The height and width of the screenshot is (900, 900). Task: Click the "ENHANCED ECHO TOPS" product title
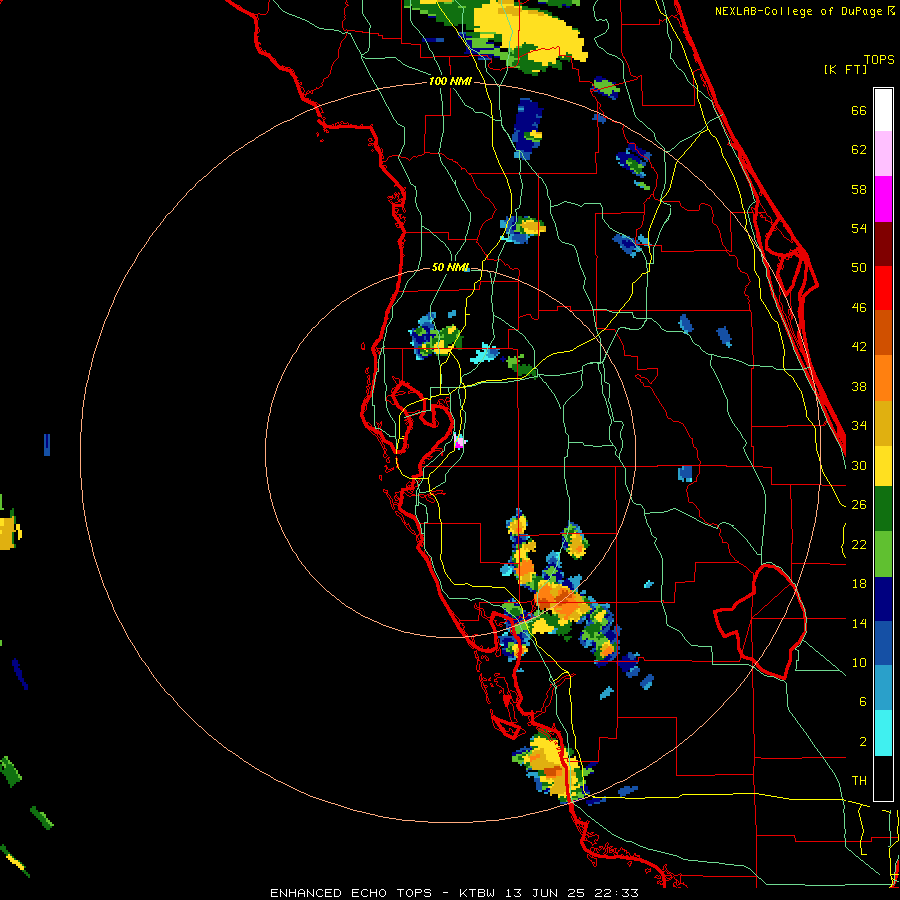pyautogui.click(x=351, y=893)
